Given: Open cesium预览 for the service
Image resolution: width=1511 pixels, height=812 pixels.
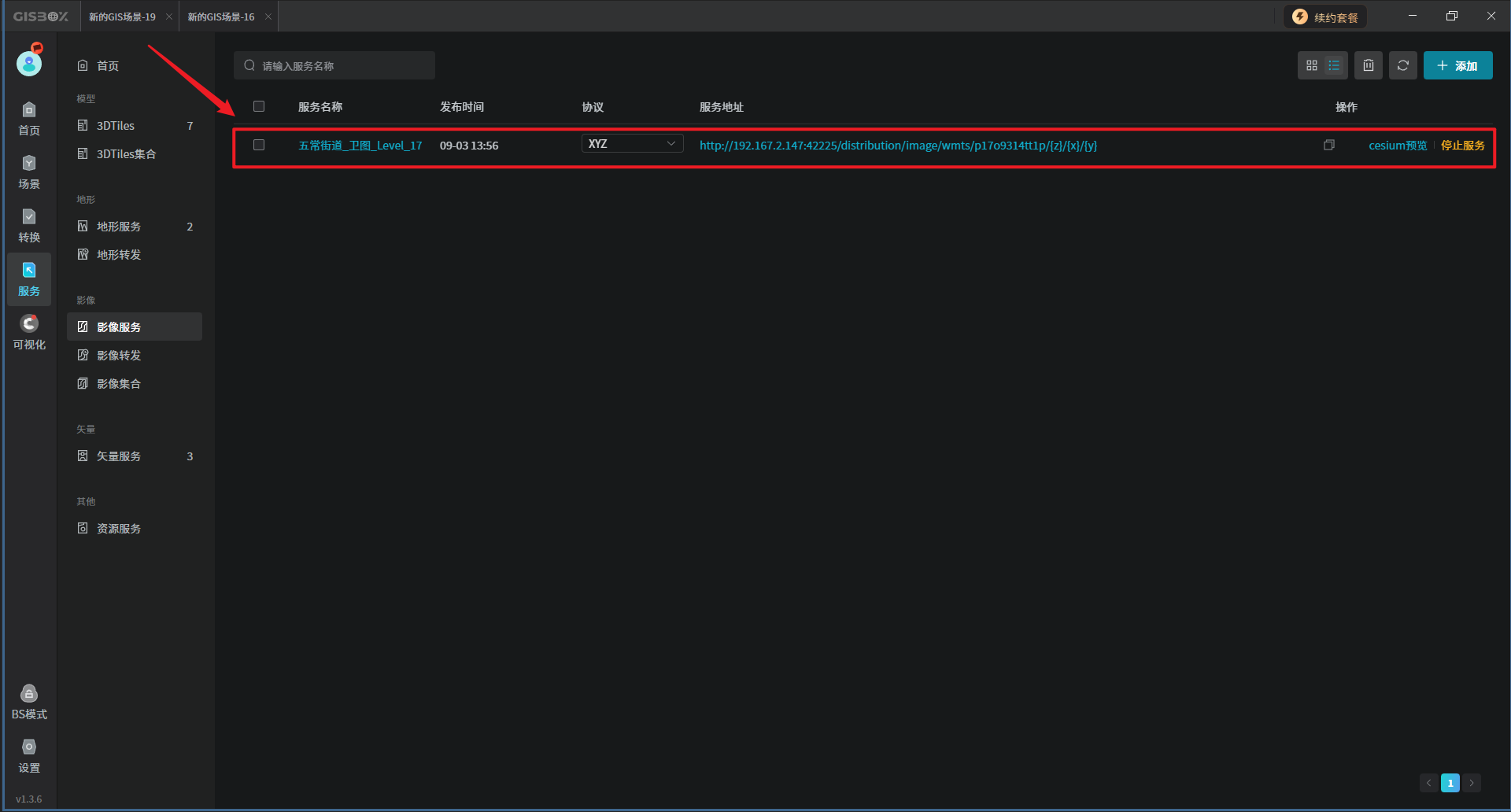Looking at the screenshot, I should click(x=1397, y=146).
